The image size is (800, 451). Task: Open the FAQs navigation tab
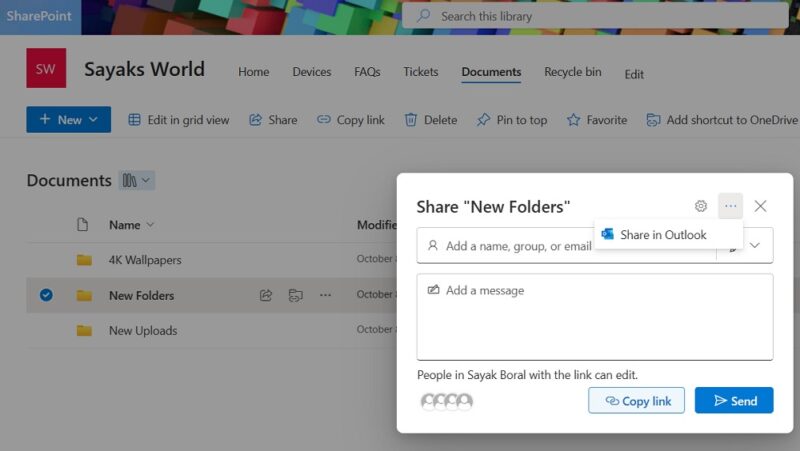click(367, 72)
